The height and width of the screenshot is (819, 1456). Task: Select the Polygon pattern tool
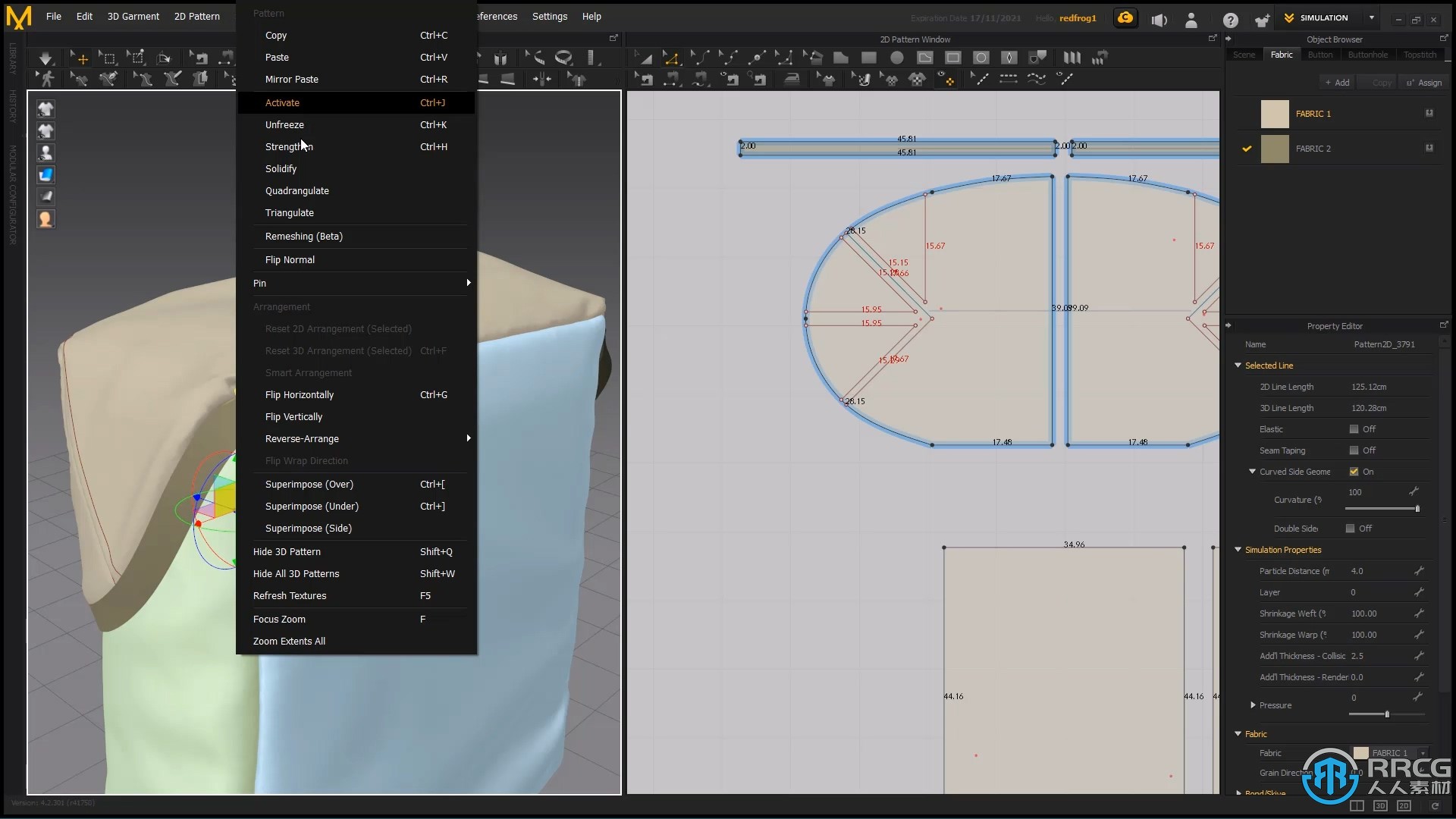840,58
